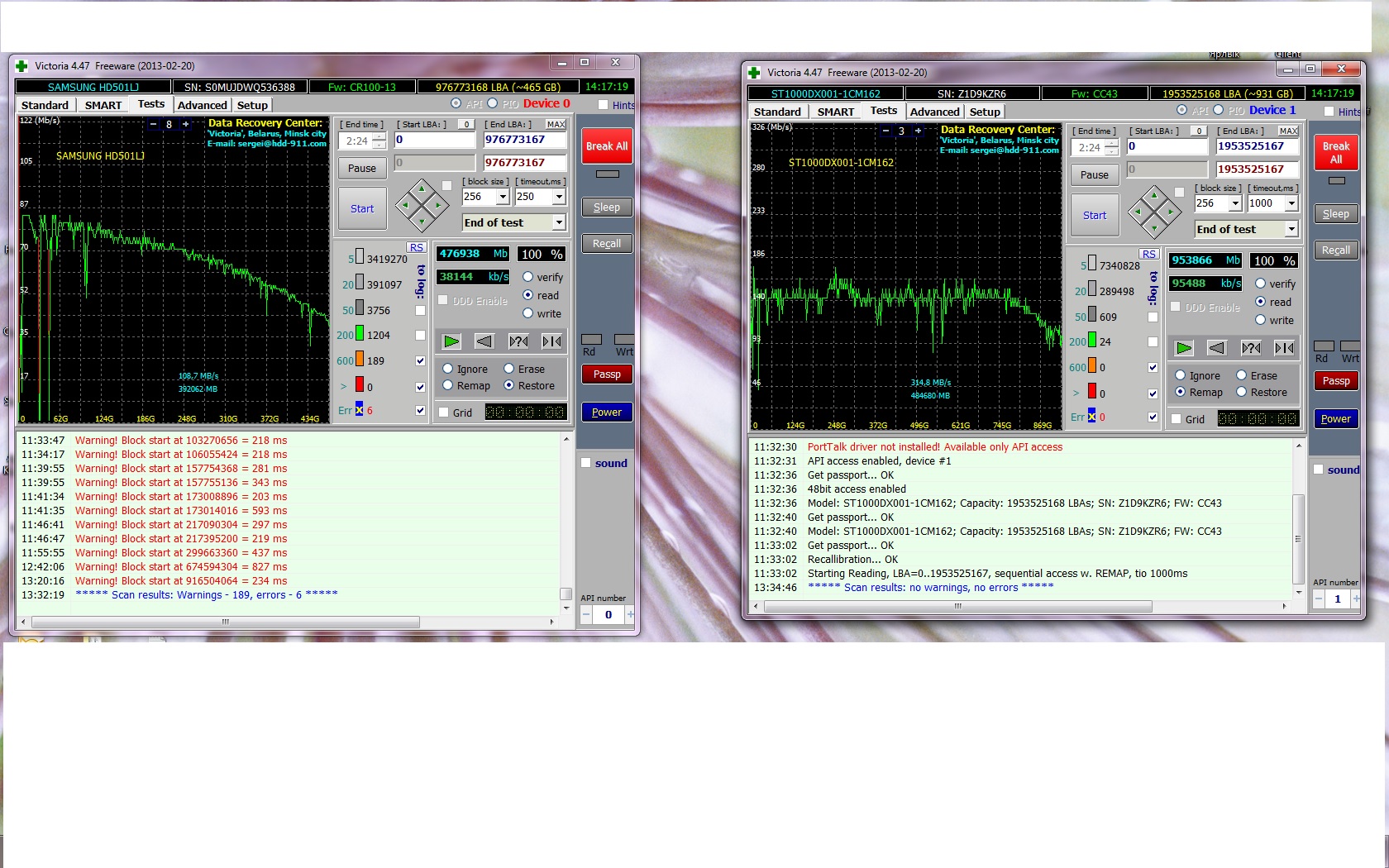Image resolution: width=1389 pixels, height=868 pixels.
Task: Open 'End of test' dropdown in Seagate window
Action: [1291, 229]
